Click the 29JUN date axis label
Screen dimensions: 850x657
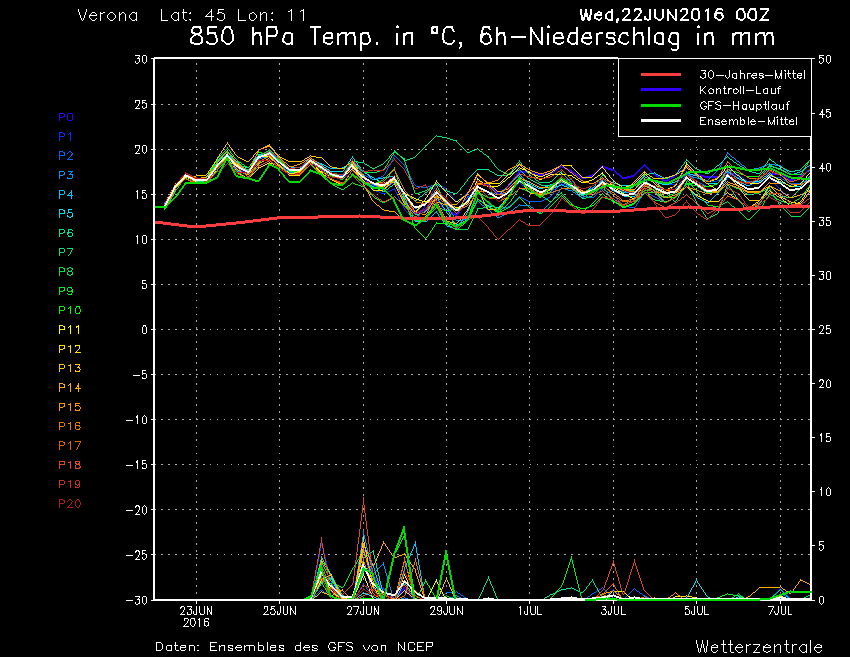pos(447,611)
